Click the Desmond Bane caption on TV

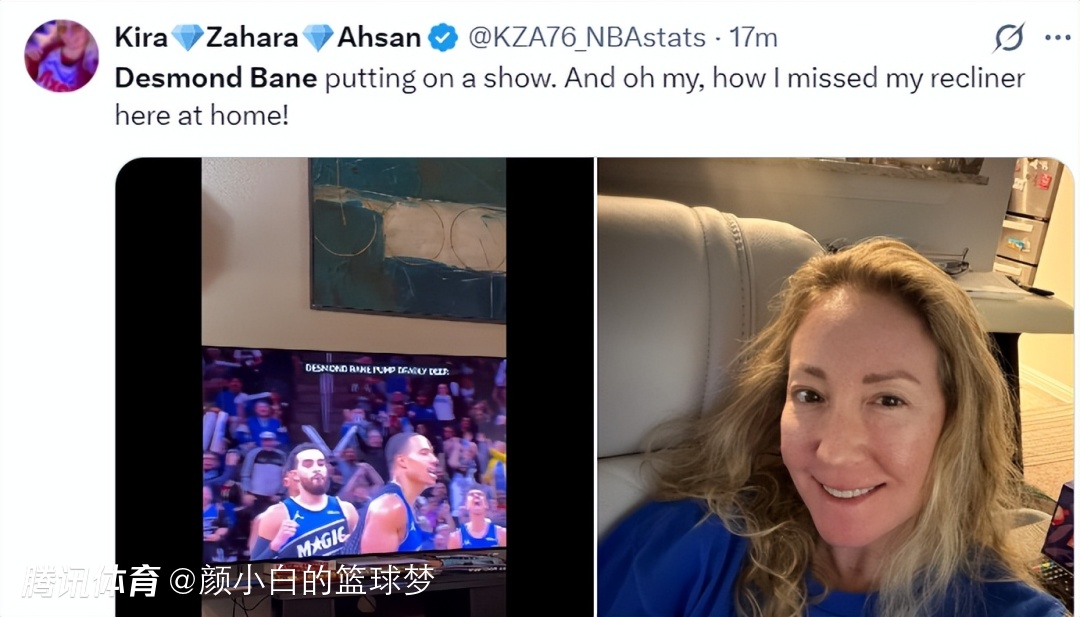point(377,369)
